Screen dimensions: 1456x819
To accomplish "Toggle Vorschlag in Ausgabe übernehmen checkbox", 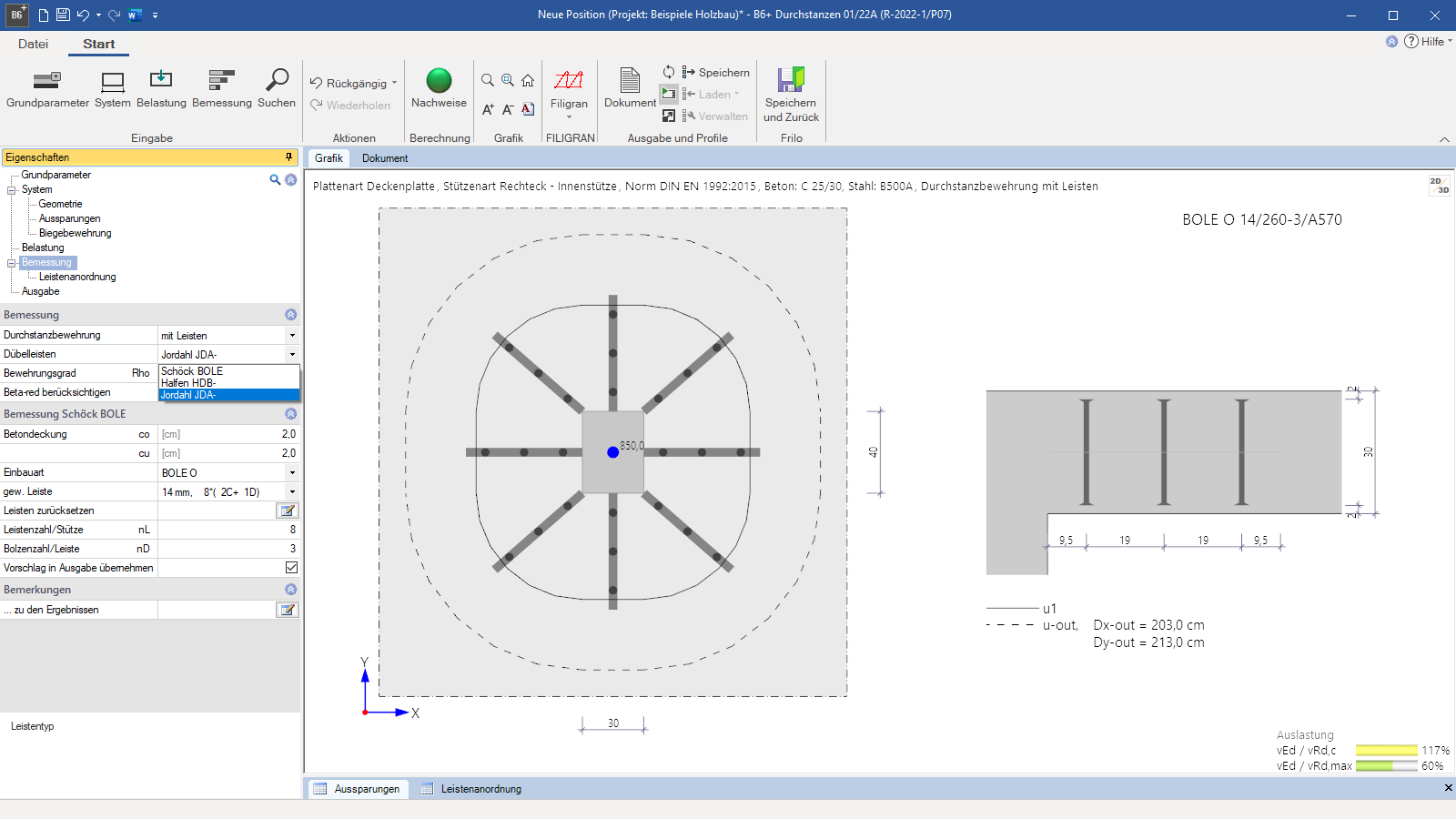I will (x=291, y=567).
